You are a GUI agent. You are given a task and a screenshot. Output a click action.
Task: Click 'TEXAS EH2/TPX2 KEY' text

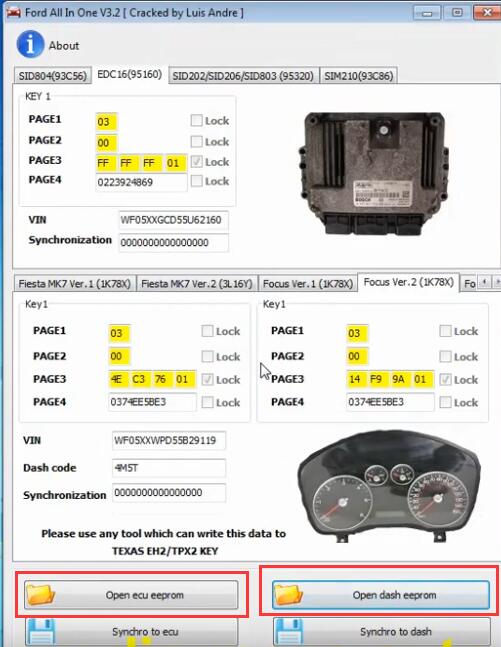click(165, 551)
